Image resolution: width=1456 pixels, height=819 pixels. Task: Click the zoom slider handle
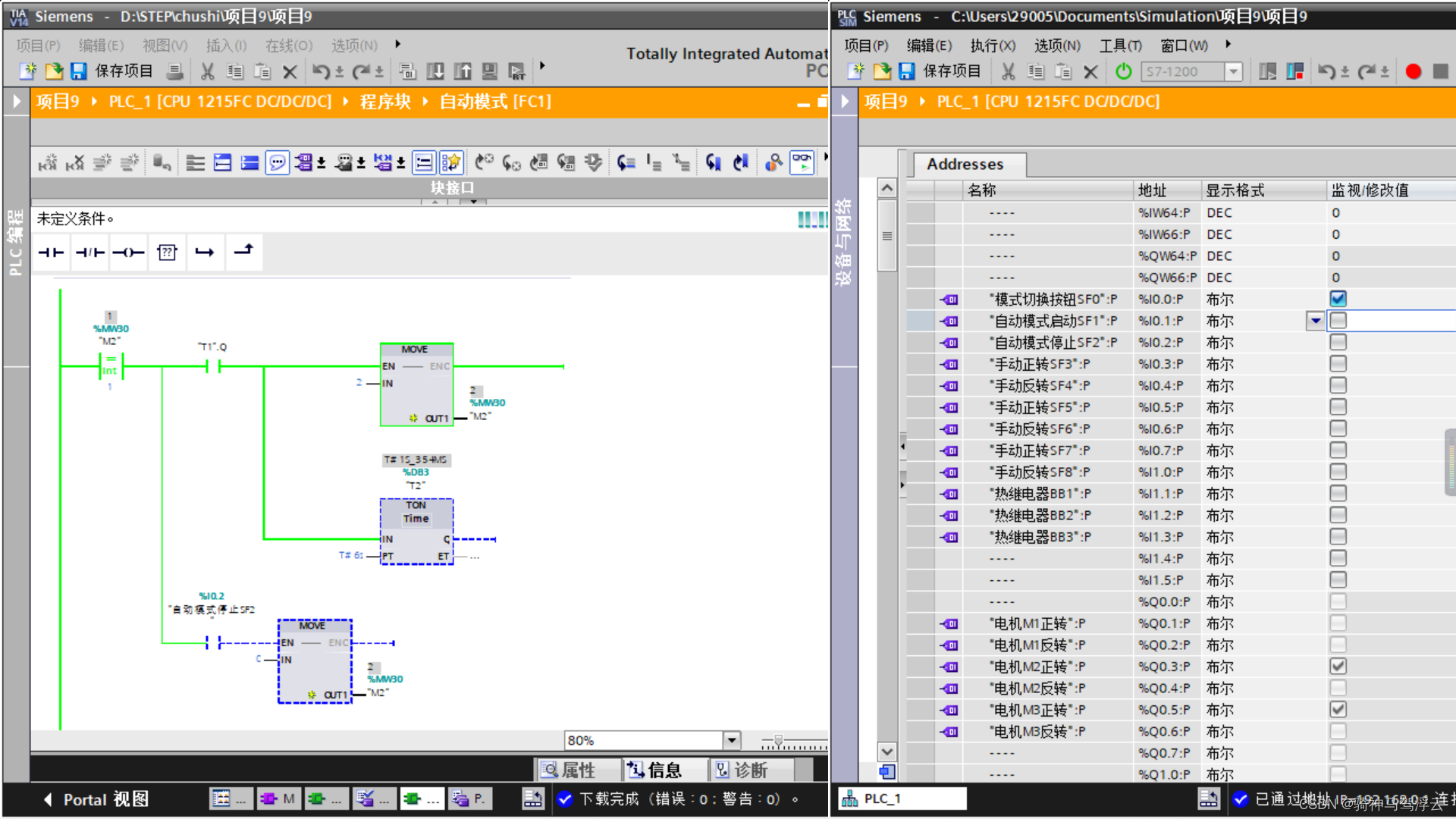pos(778,740)
